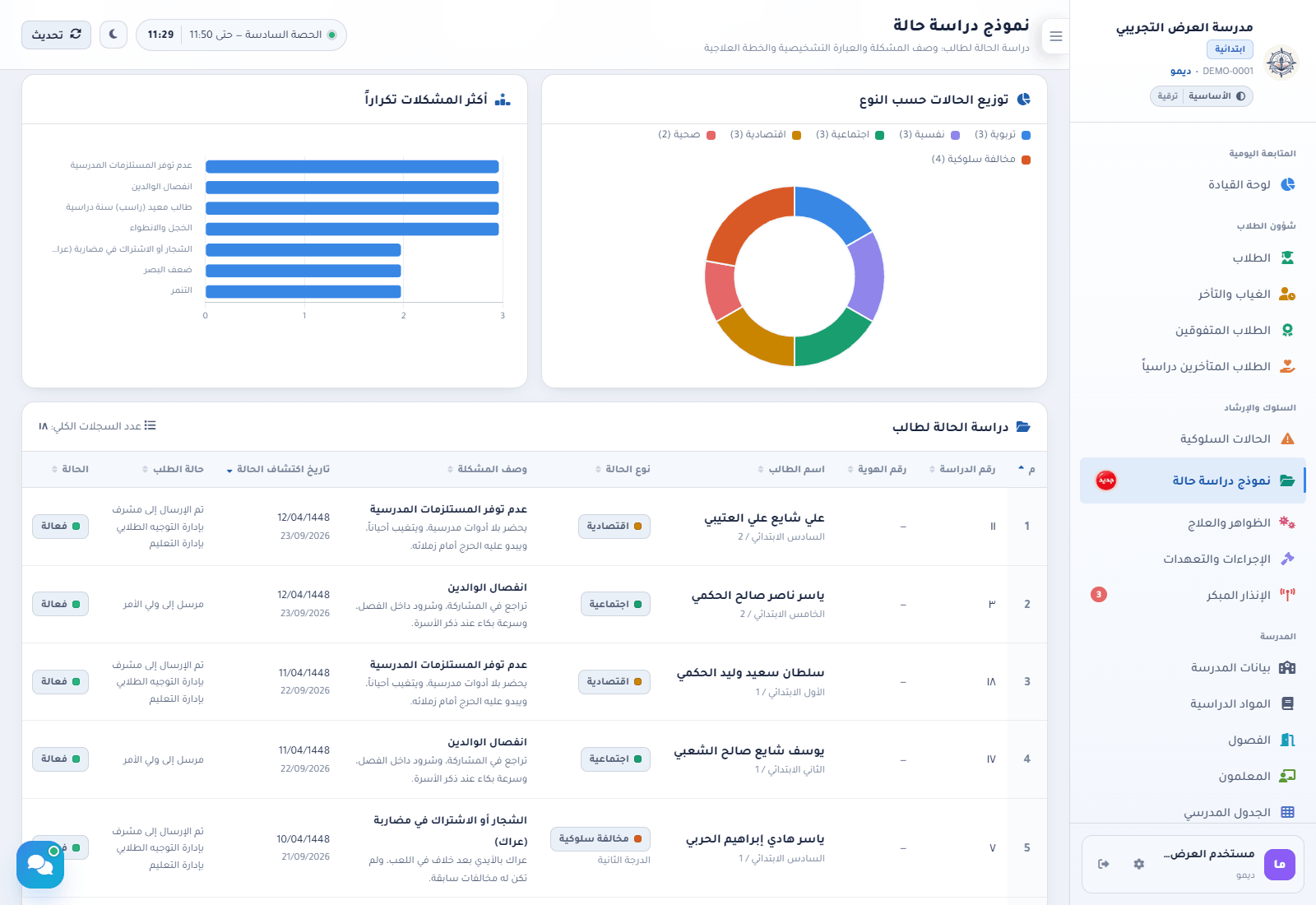This screenshot has height=905, width=1316.
Task: Click اجتماعية type badge for ياسر ناصر
Action: click(615, 604)
